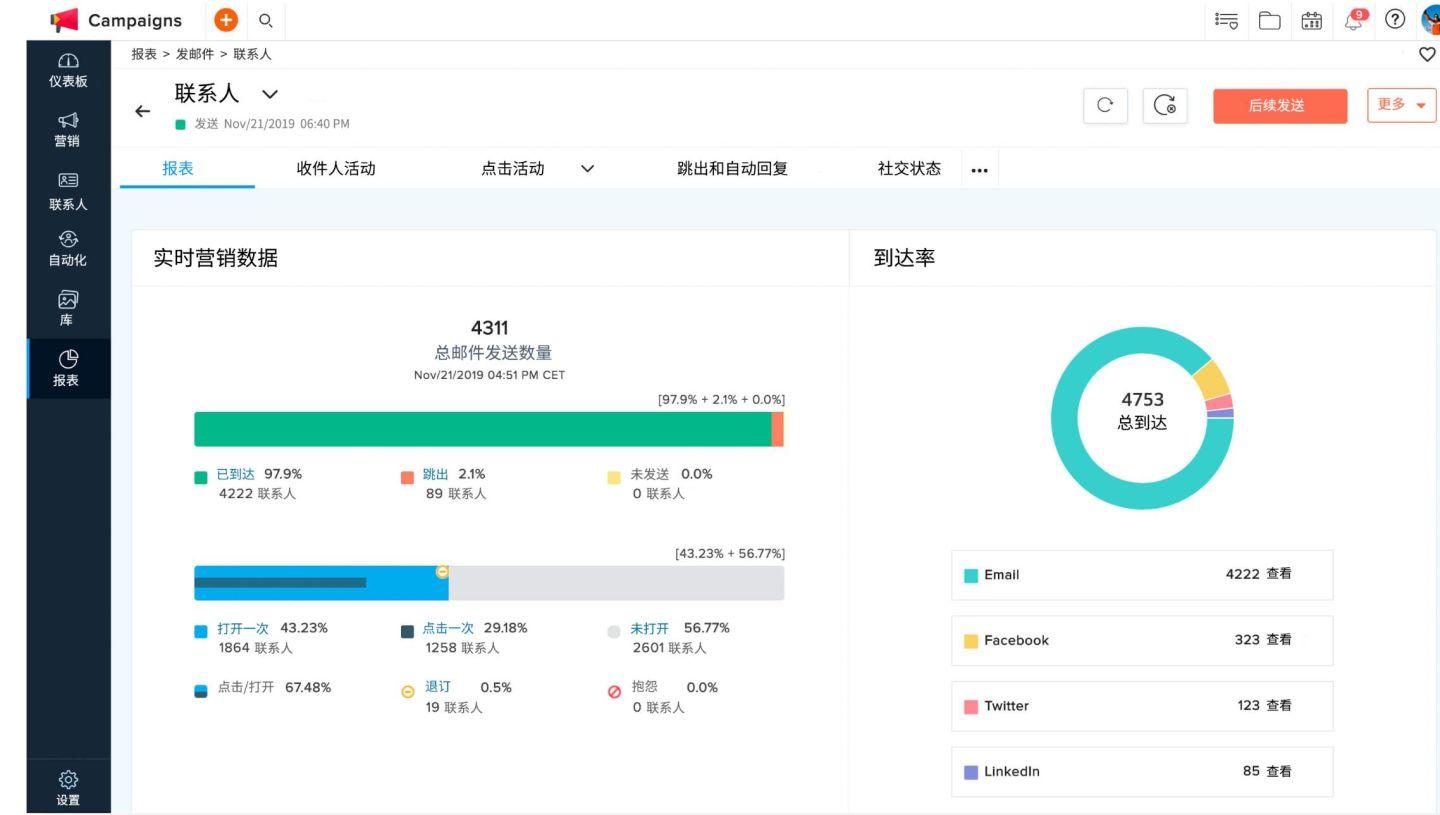The image size is (1440, 815).
Task: Switch to the 跳出和自动回复 tab
Action: click(x=733, y=169)
